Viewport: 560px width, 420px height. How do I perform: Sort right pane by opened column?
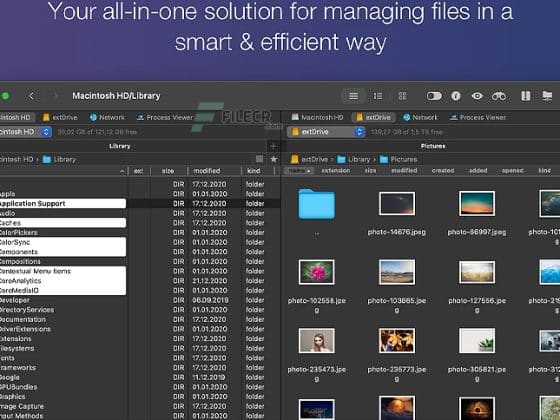512,171
